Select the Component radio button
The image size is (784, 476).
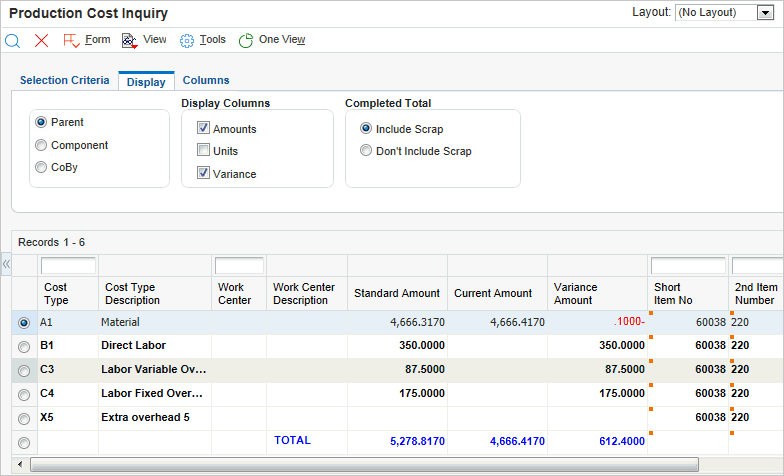(x=41, y=145)
